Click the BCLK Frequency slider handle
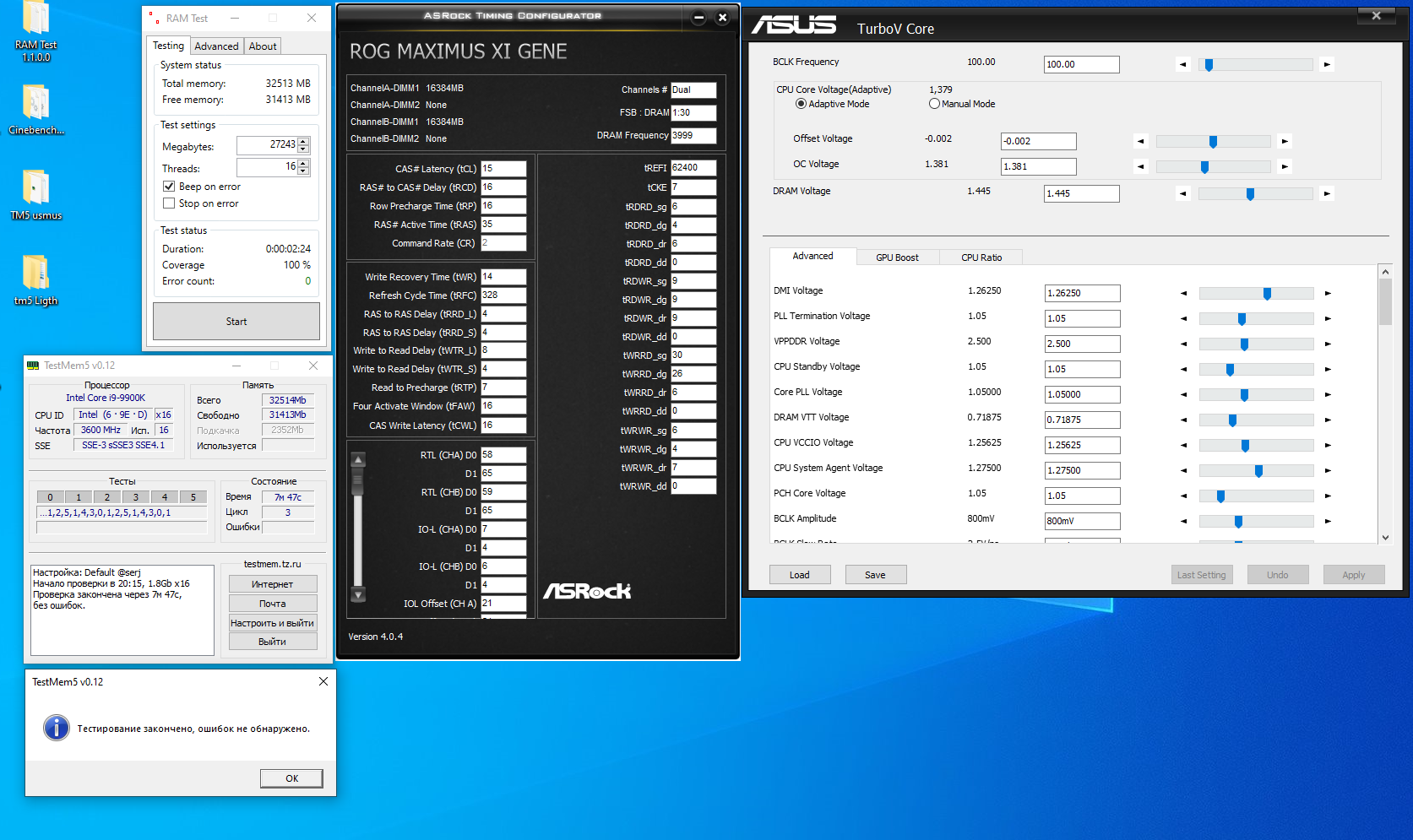Viewport: 1413px width, 840px height. pos(1209,65)
